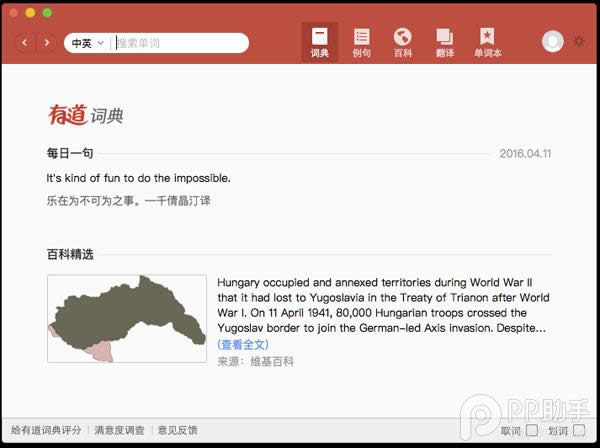Click the 搜索单词 search field
600x448 pixels.
point(178,43)
